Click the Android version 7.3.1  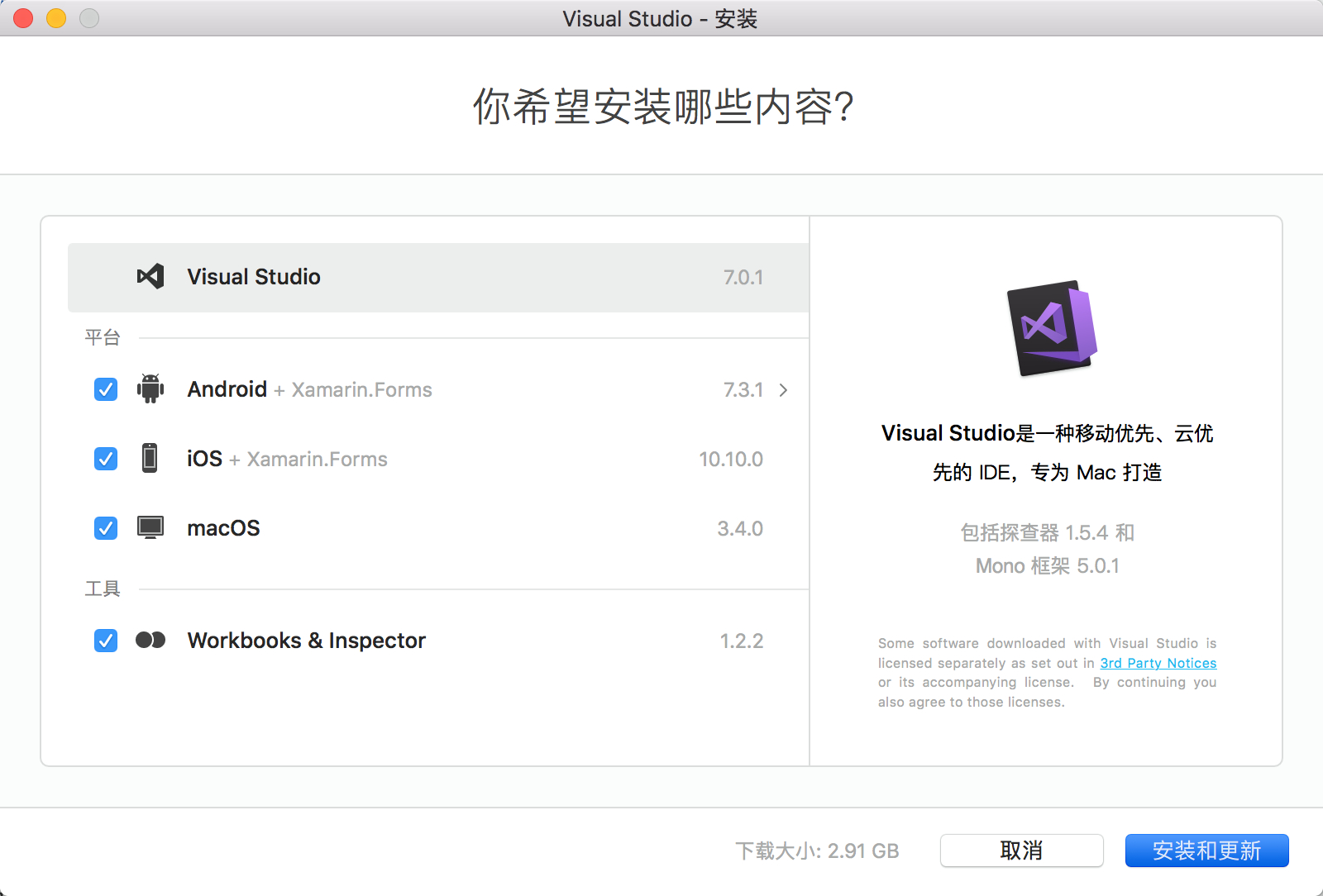point(743,390)
